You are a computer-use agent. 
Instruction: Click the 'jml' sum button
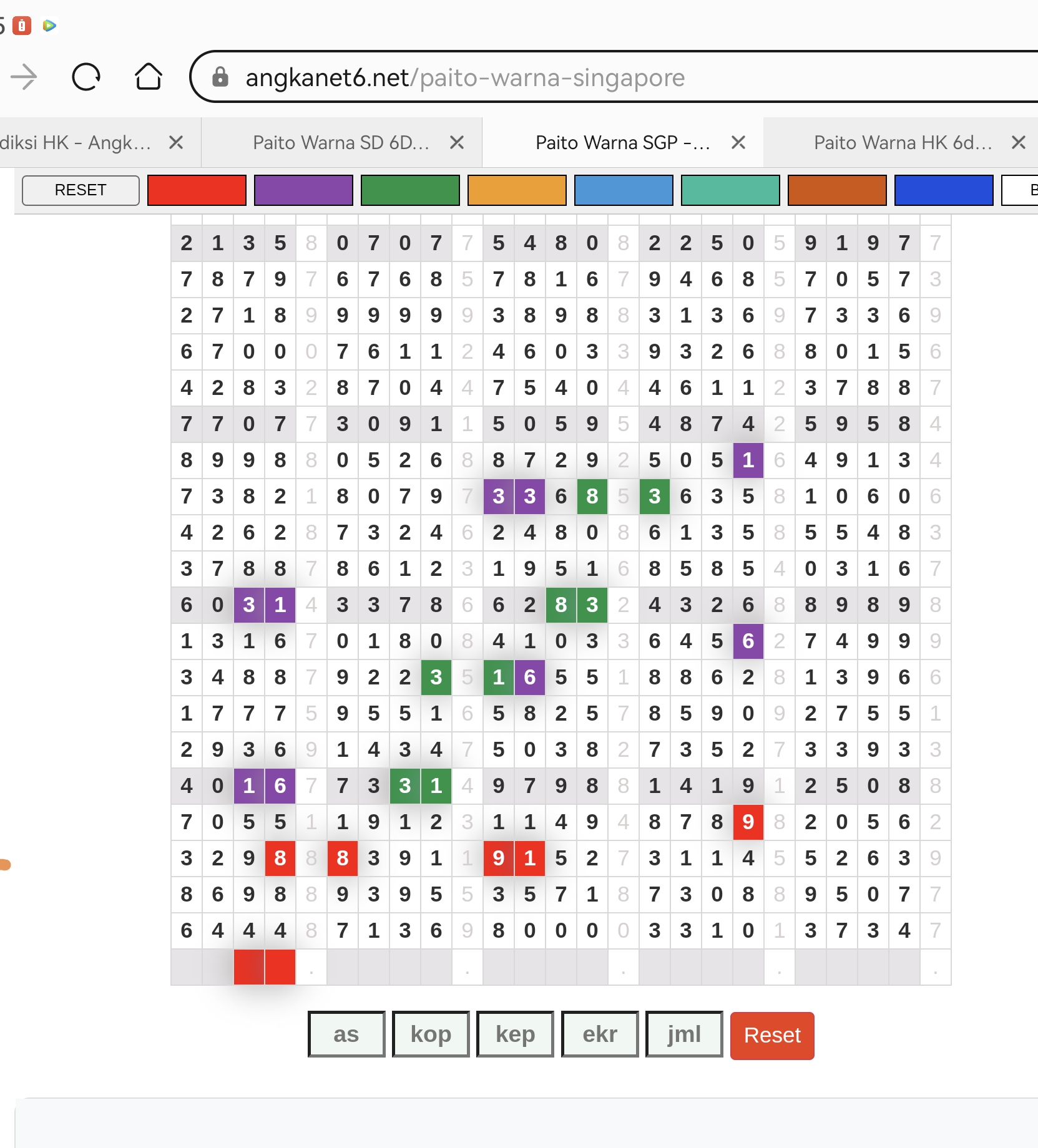[684, 1034]
